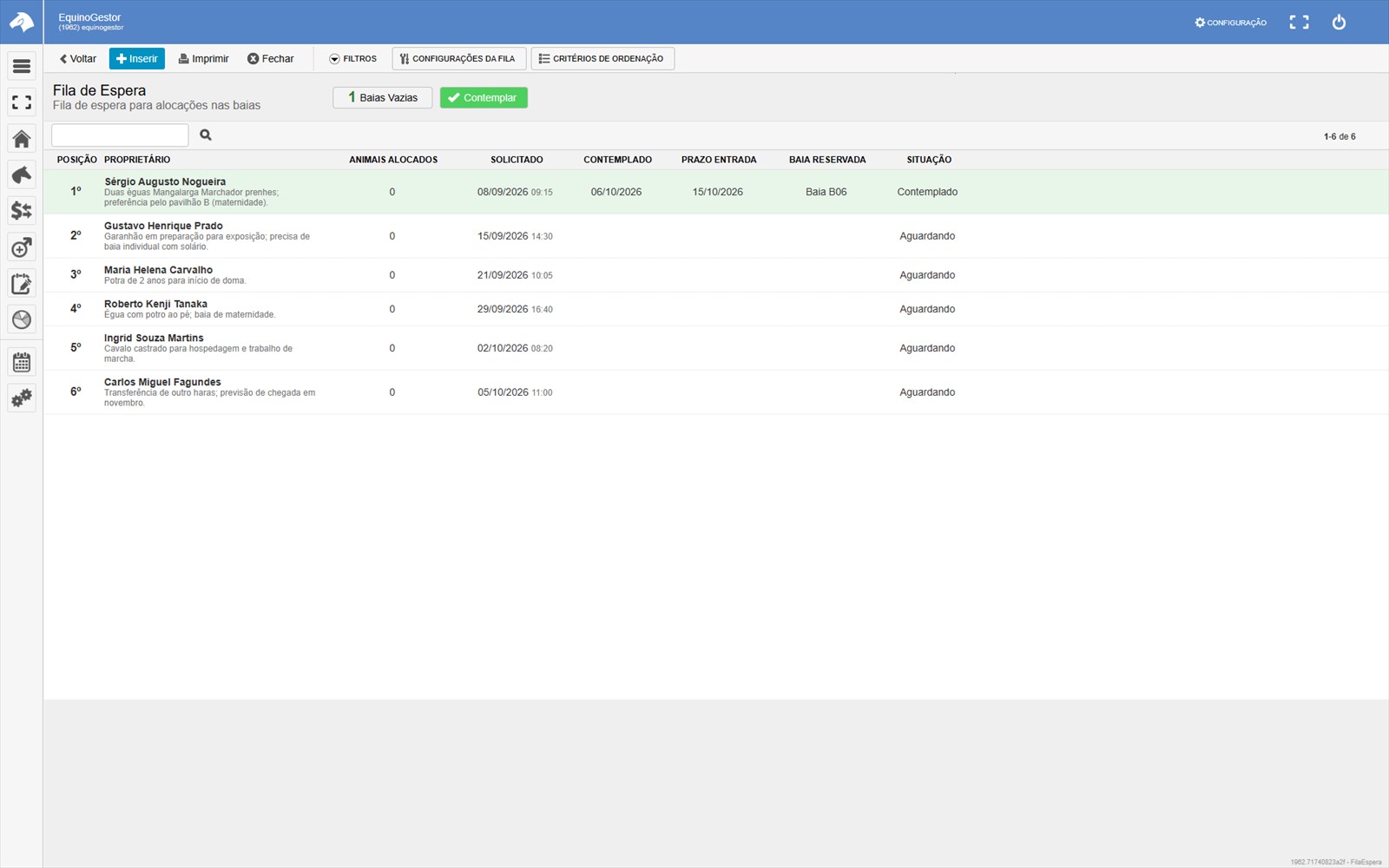Click the sidebar fullscreen brackets icon
The width and height of the screenshot is (1389, 868).
(x=22, y=102)
